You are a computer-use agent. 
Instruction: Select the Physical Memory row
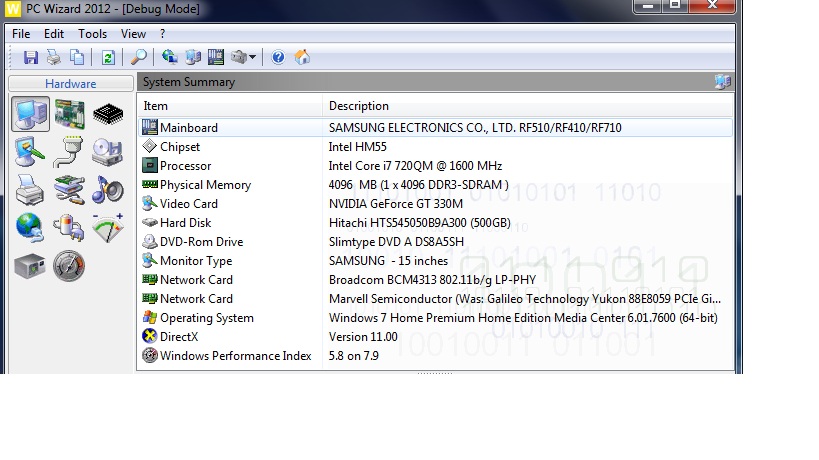pyautogui.click(x=436, y=185)
